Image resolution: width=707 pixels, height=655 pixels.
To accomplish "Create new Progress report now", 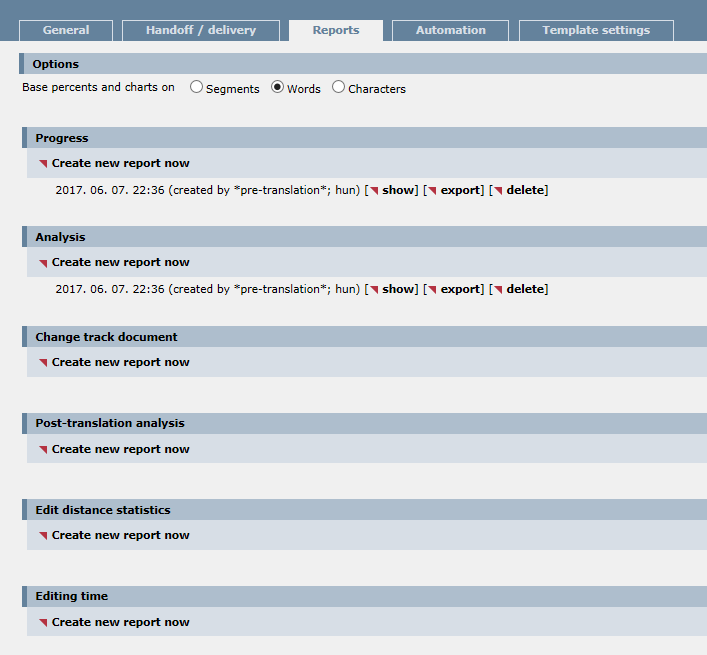I will coord(120,163).
